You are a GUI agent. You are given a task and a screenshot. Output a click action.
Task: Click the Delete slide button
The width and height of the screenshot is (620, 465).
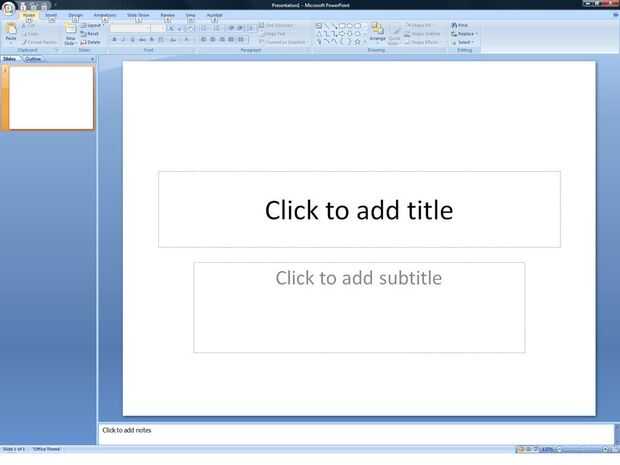[x=90, y=42]
